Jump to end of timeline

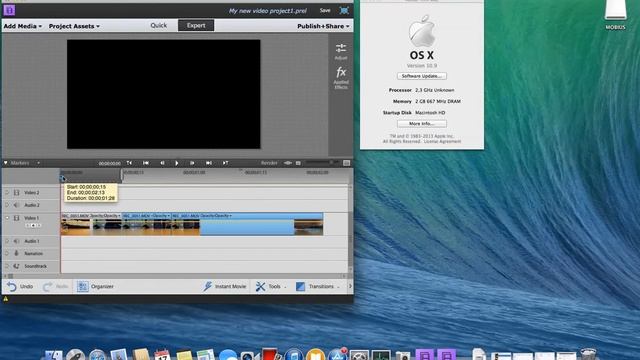(x=209, y=163)
